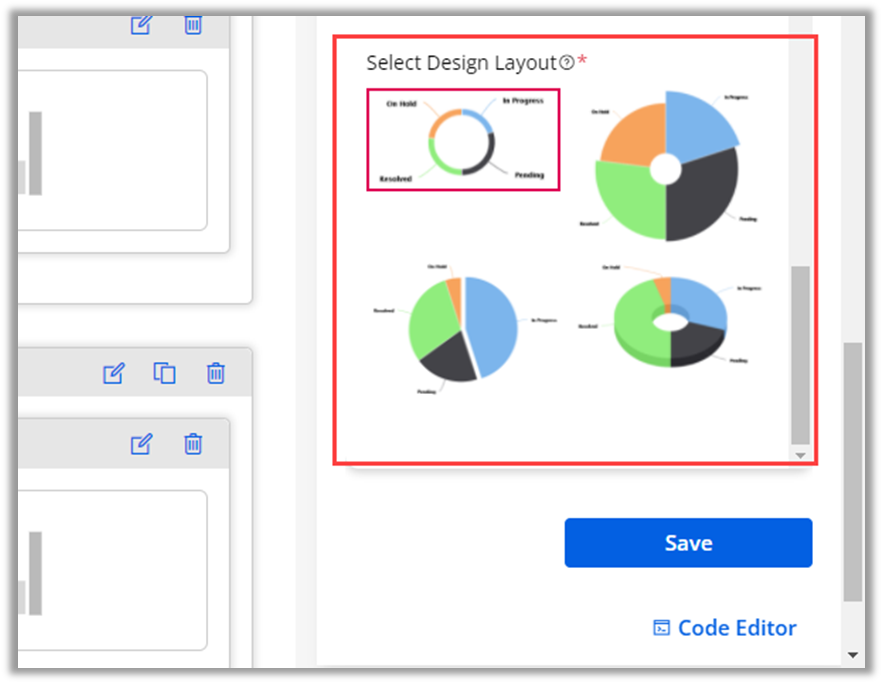Image resolution: width=883 pixels, height=684 pixels.
Task: Select the thin donut ring chart layout
Action: click(x=463, y=140)
